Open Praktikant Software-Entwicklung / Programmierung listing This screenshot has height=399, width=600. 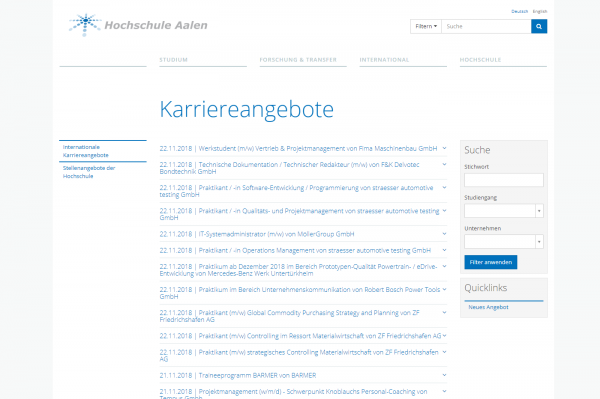click(296, 191)
